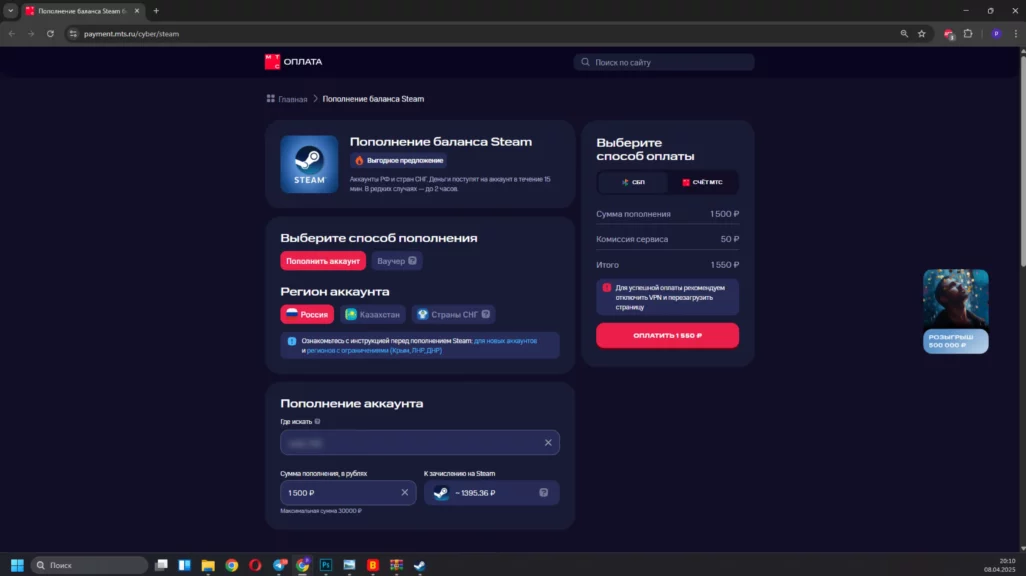Open the Chrome three-dot menu
Screen dimensions: 1026x576
tap(1014, 33)
